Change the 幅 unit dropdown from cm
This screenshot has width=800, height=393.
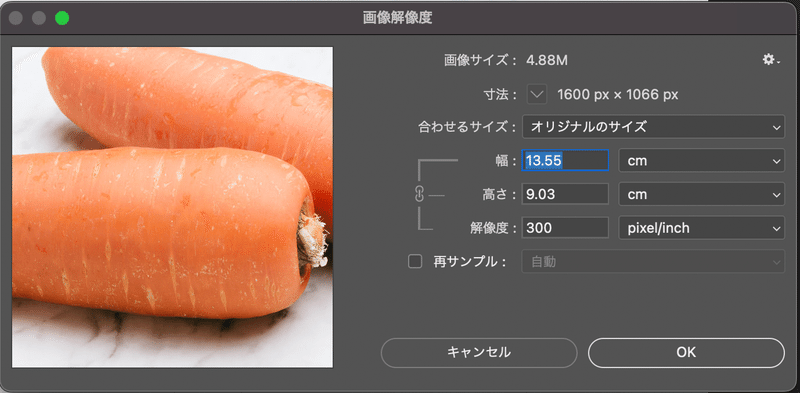coord(702,161)
